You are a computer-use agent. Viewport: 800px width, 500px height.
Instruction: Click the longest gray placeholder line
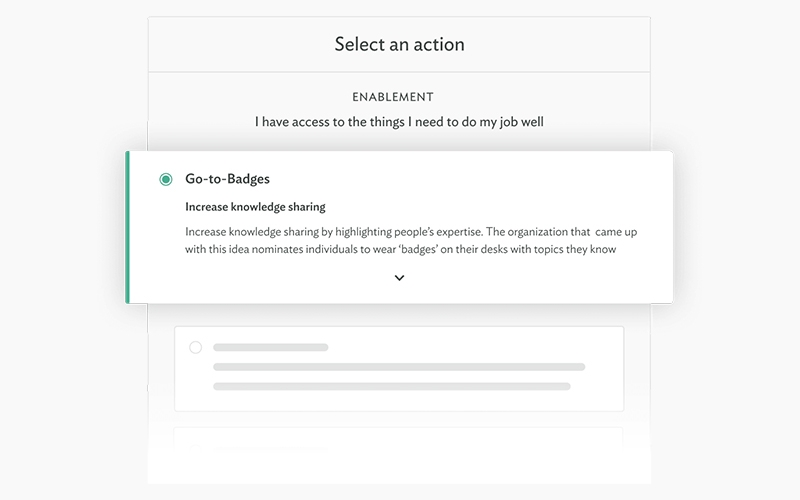[399, 367]
